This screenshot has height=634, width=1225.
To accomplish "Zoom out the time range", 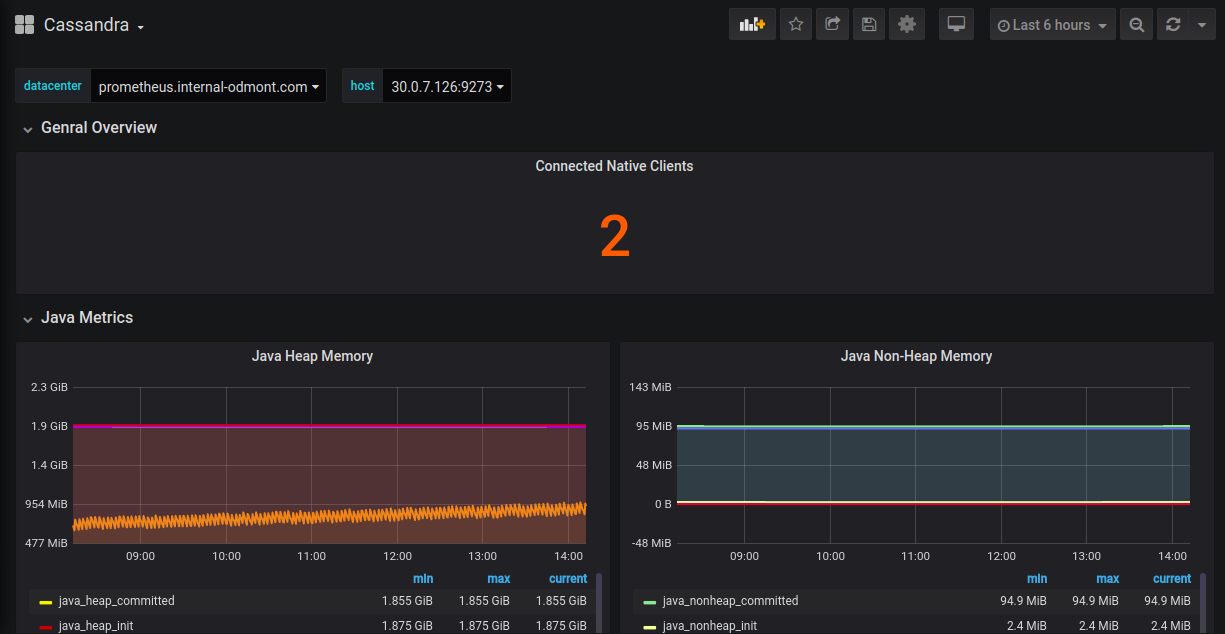I will [x=1136, y=25].
